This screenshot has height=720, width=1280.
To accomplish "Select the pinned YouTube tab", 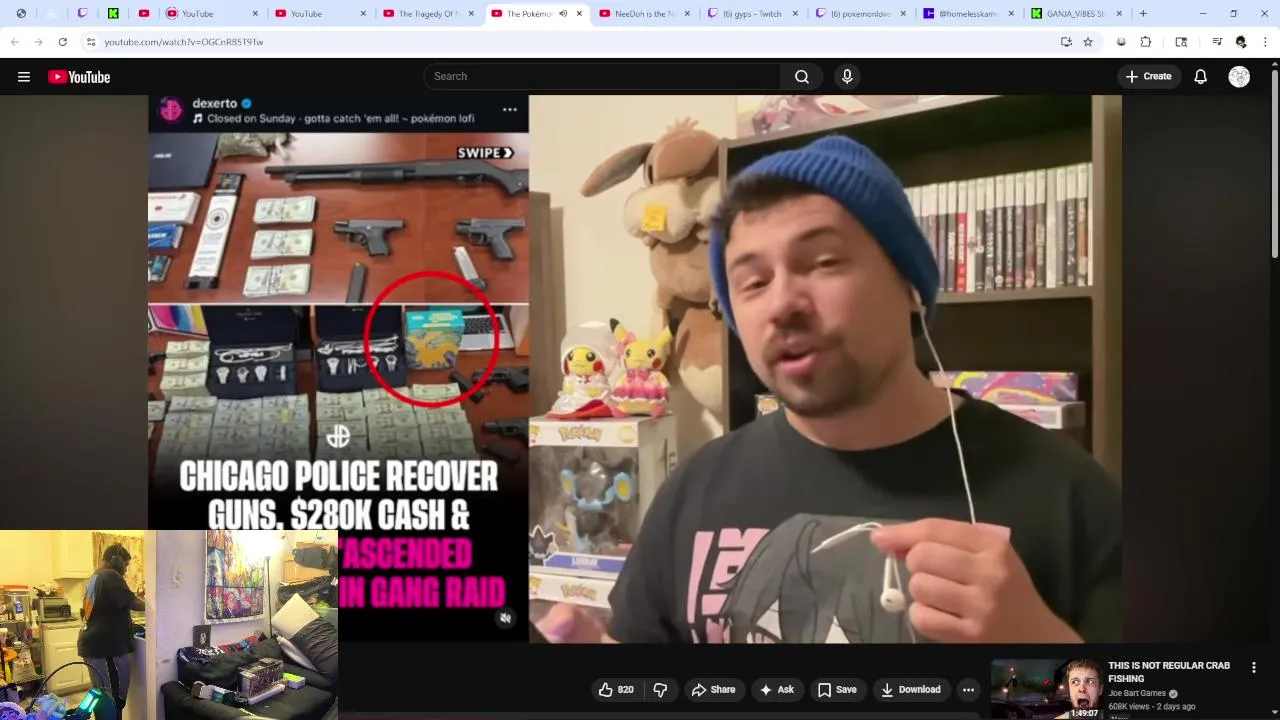I will coord(144,14).
